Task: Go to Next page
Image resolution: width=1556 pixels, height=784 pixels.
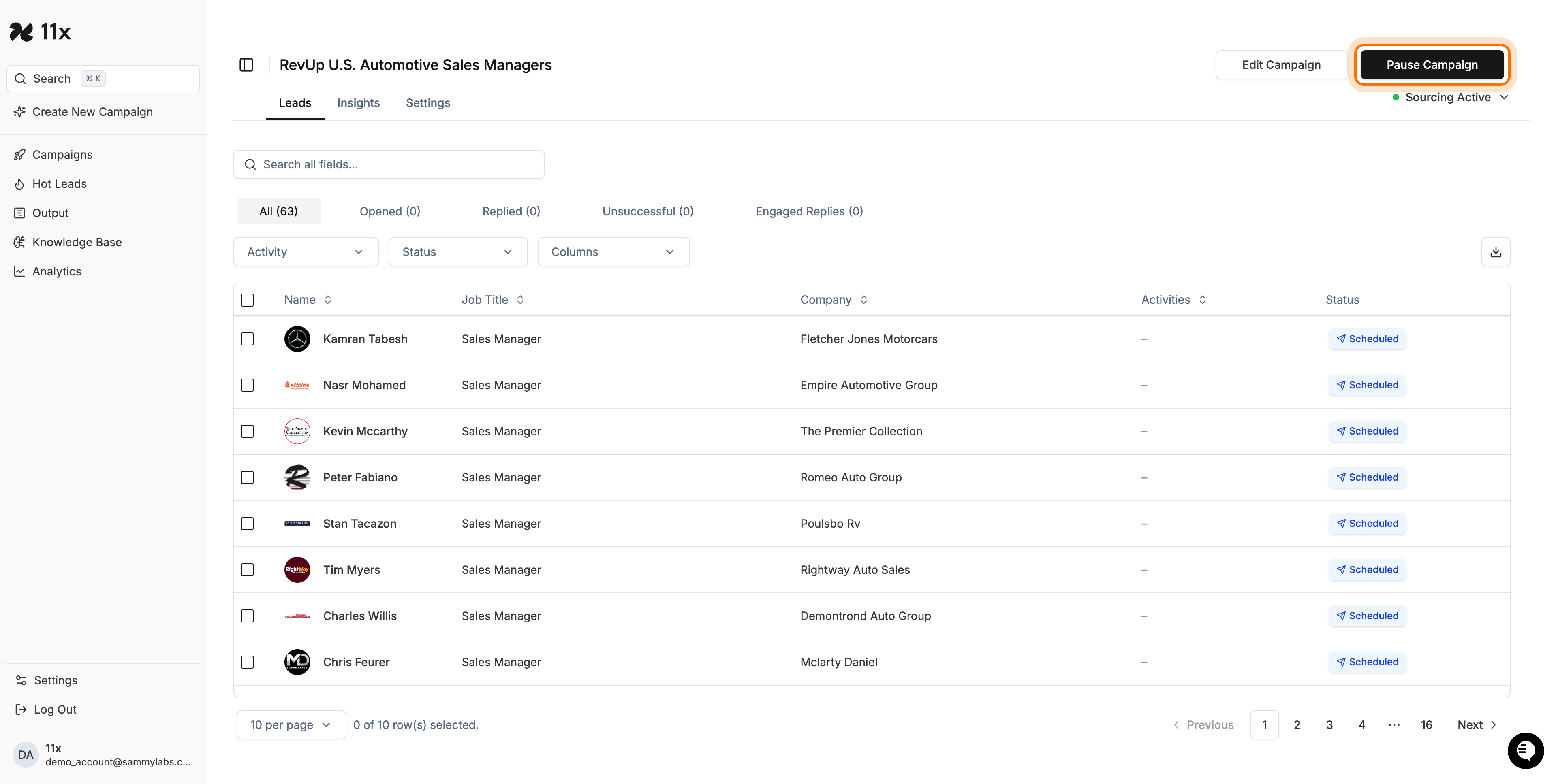Action: click(x=1476, y=725)
